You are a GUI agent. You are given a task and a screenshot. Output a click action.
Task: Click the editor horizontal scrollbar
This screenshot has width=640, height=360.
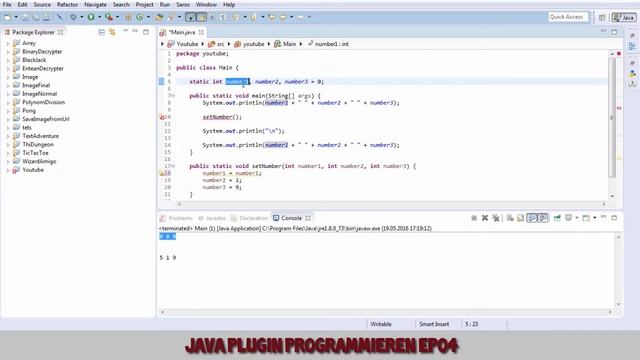[391, 204]
